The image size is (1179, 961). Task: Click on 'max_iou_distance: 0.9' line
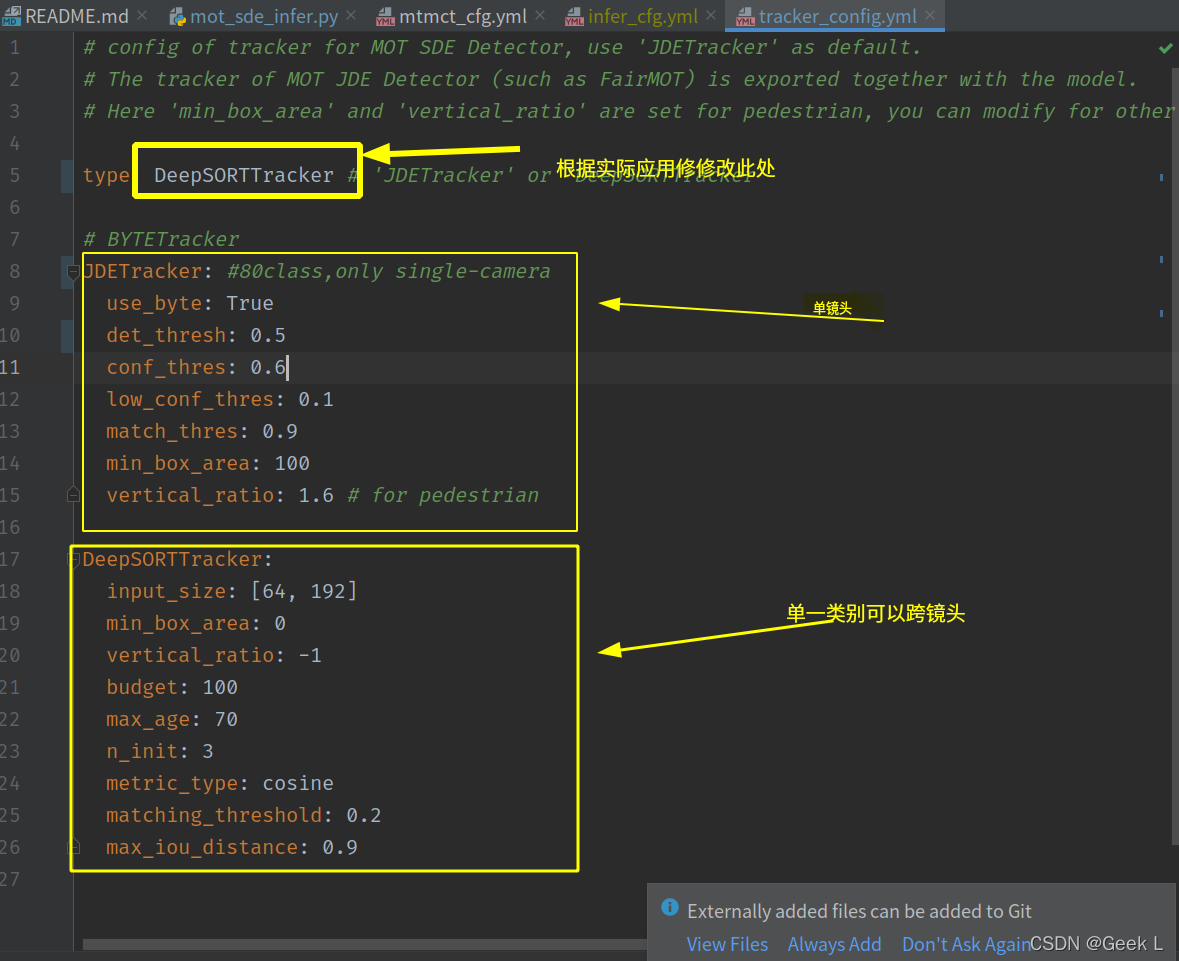(232, 847)
